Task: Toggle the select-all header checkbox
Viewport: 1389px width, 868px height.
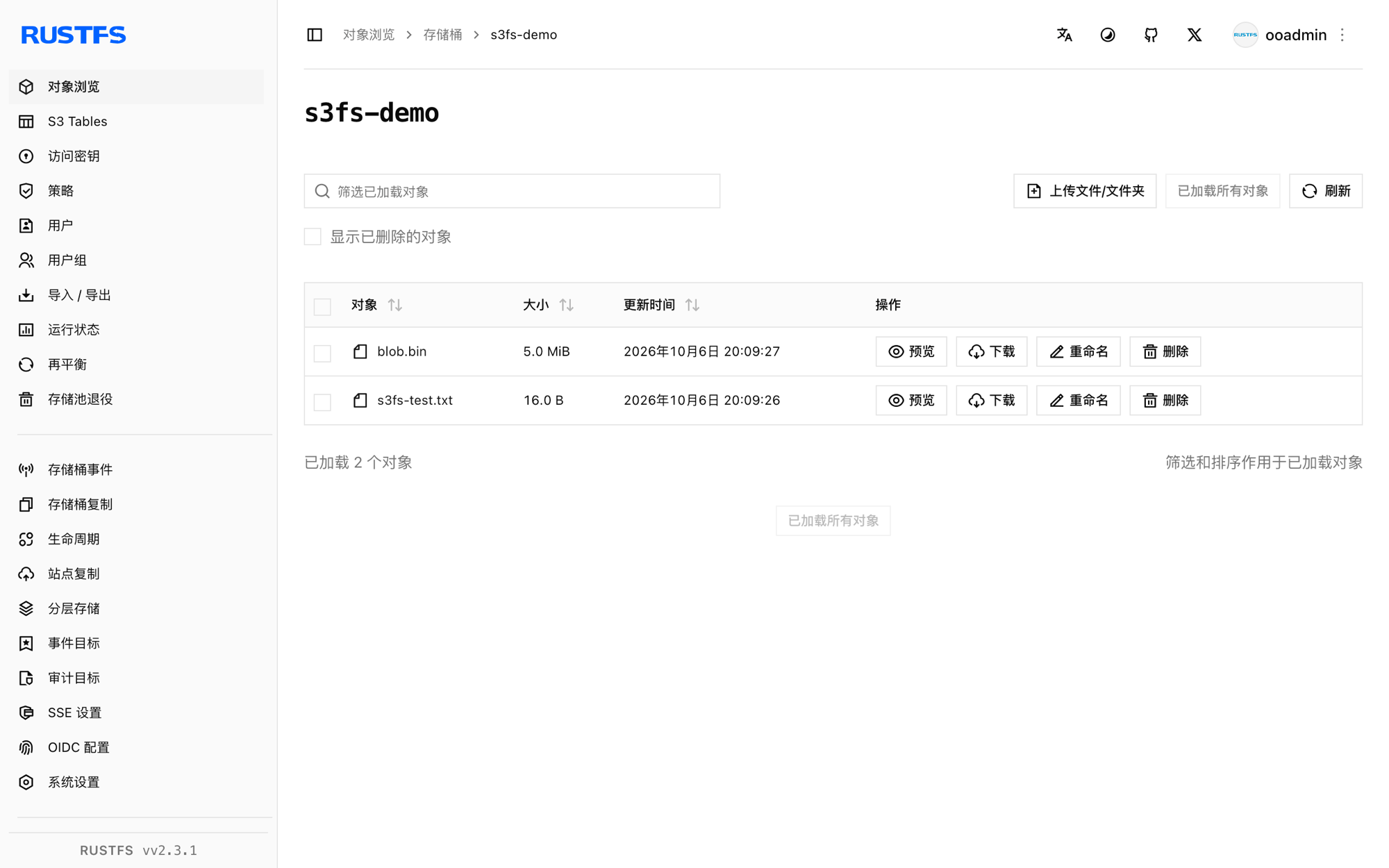Action: pyautogui.click(x=322, y=306)
